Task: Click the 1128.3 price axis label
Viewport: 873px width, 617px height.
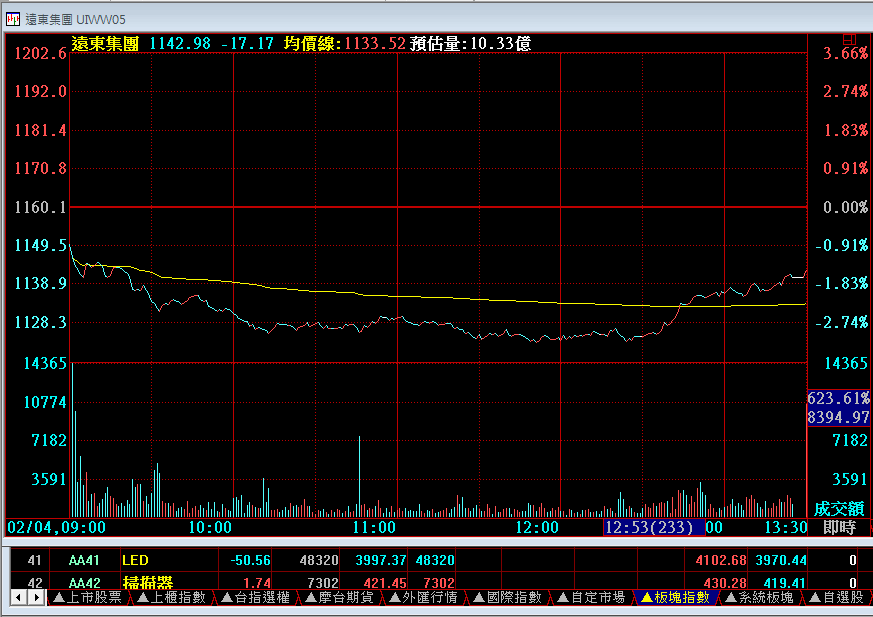Action: (x=40, y=322)
